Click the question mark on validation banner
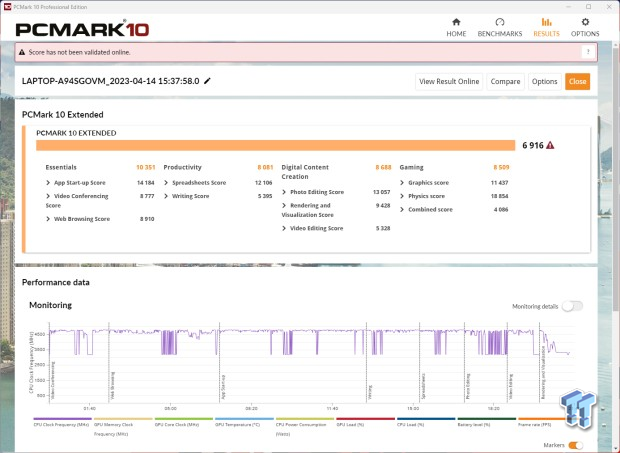 pos(588,52)
